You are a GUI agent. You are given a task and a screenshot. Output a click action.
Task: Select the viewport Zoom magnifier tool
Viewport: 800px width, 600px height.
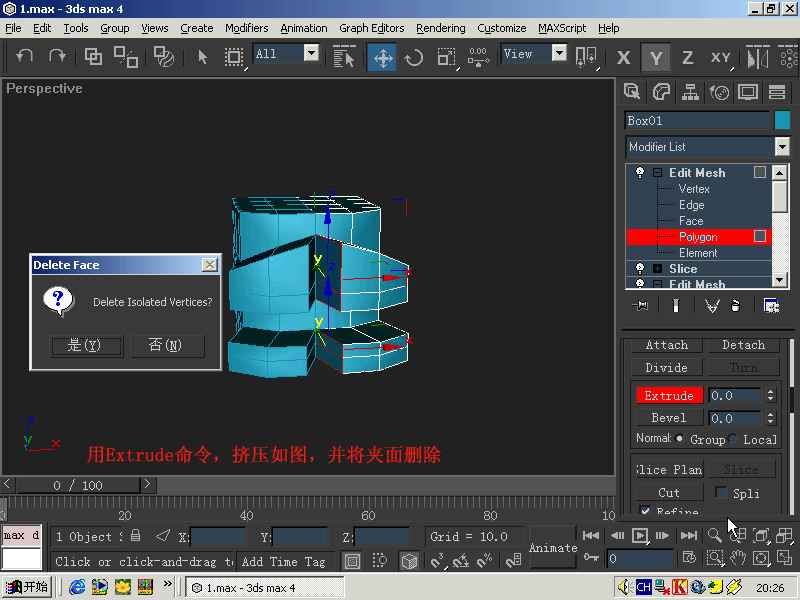click(714, 535)
